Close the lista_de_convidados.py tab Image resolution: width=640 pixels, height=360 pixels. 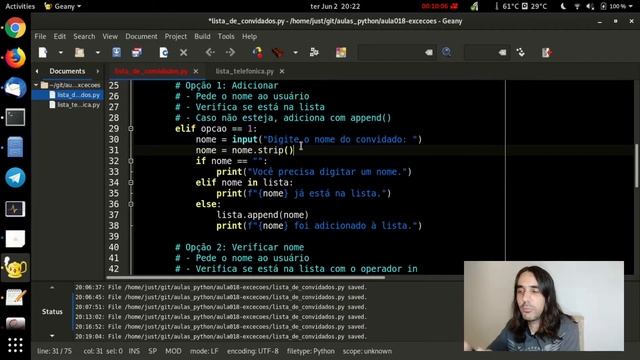click(196, 71)
